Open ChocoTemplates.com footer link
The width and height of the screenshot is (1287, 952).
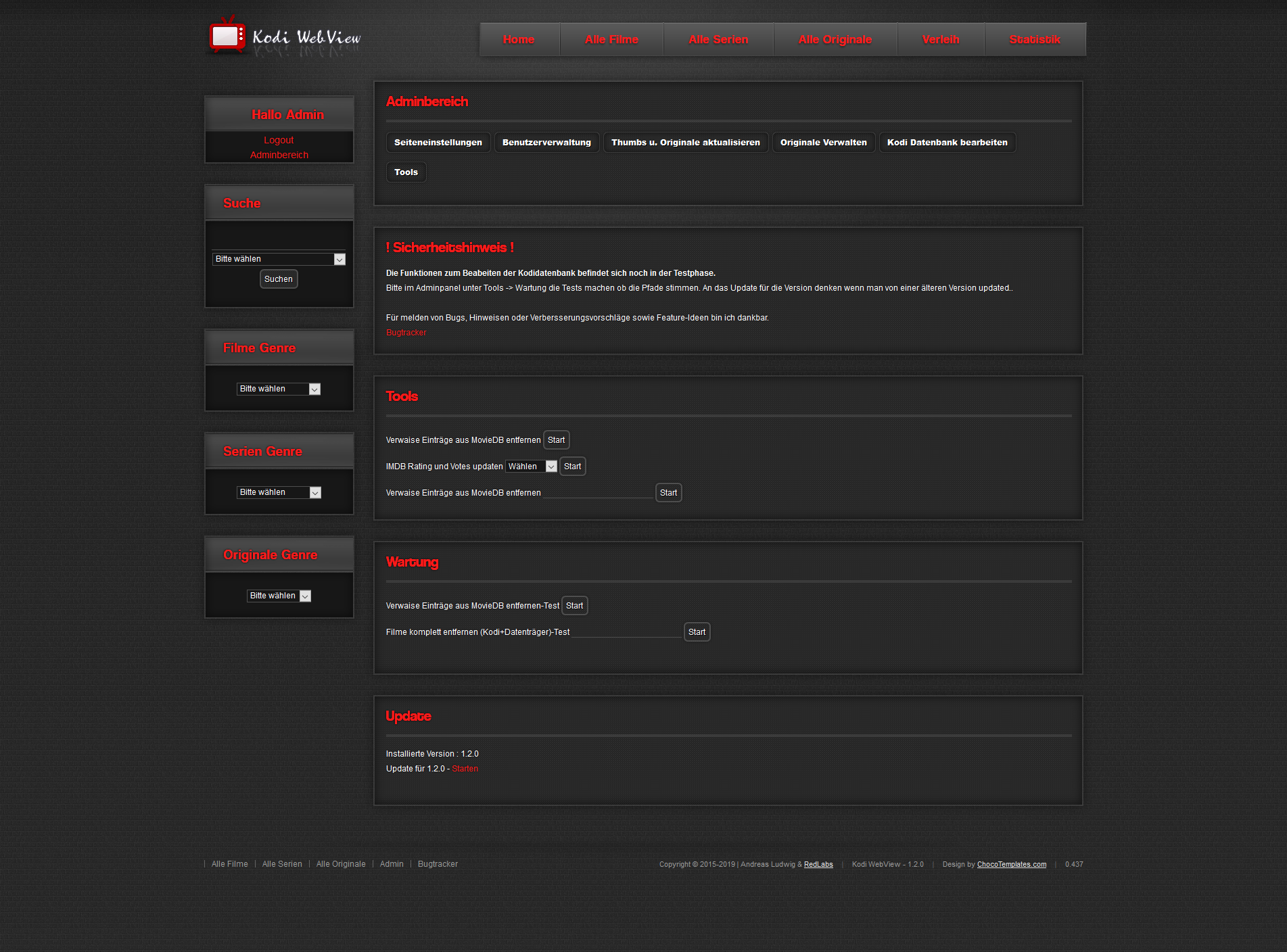(1011, 864)
